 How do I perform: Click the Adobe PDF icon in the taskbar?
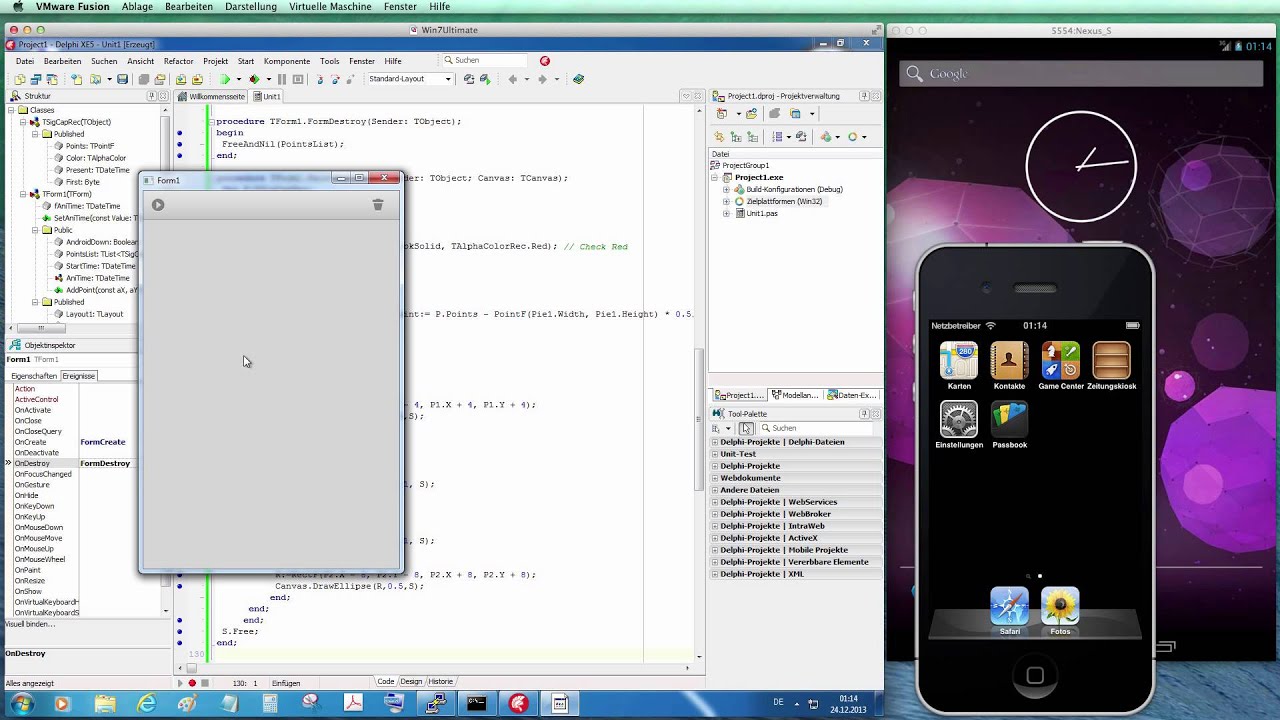[x=353, y=704]
